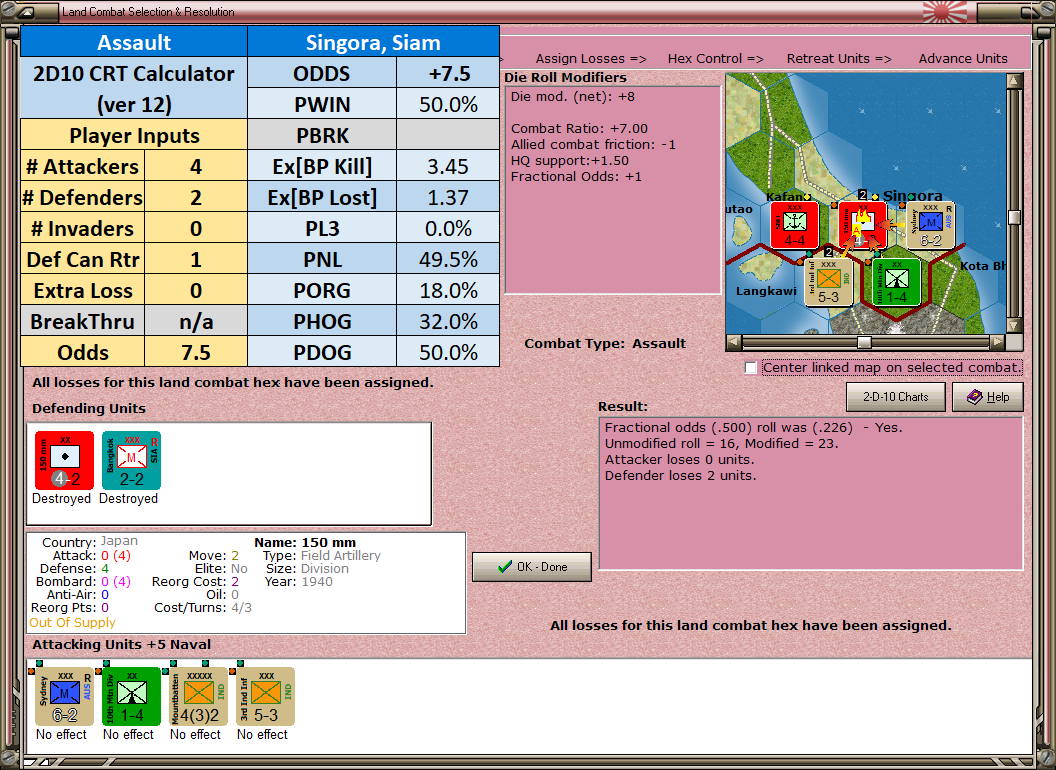This screenshot has width=1056, height=770.
Task: Click the OK - Done button
Action: [532, 567]
